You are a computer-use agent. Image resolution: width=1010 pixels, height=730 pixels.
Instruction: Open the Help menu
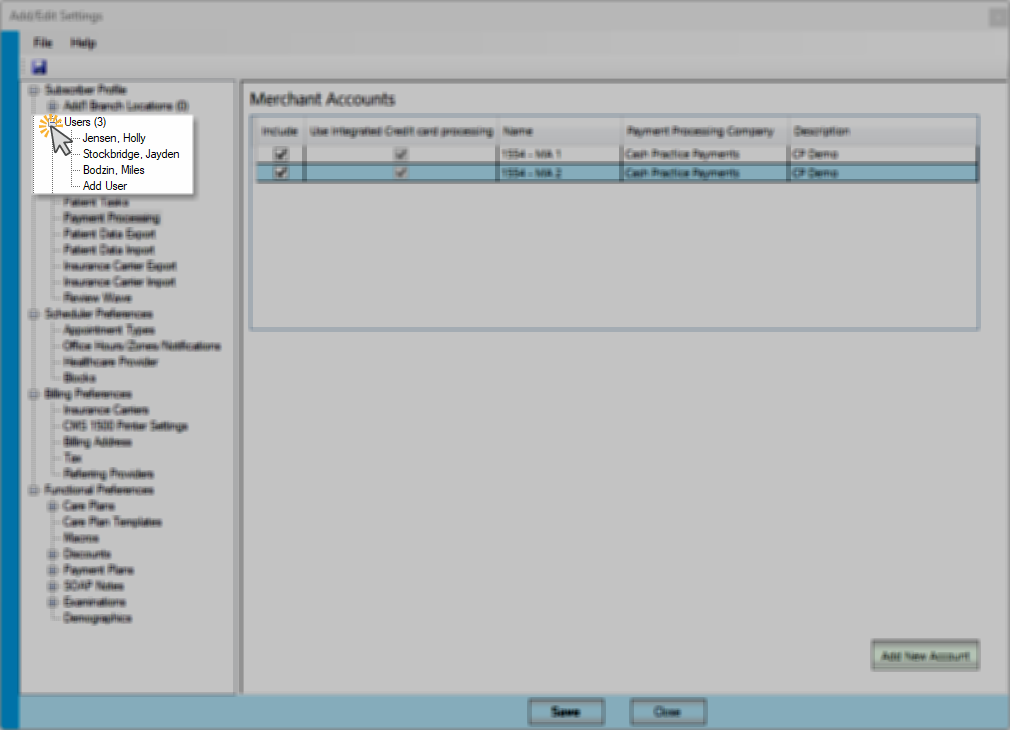(83, 43)
